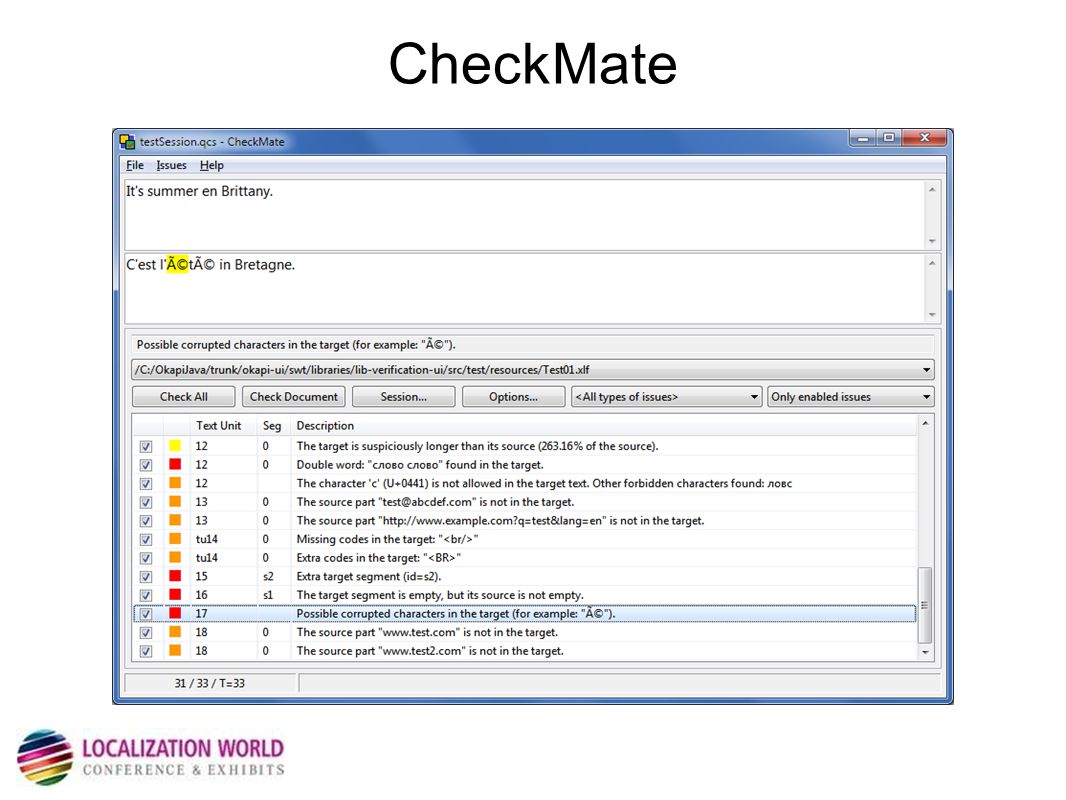Expand the Only enabled issues dropdown
The height and width of the screenshot is (800, 1066).
pos(850,396)
